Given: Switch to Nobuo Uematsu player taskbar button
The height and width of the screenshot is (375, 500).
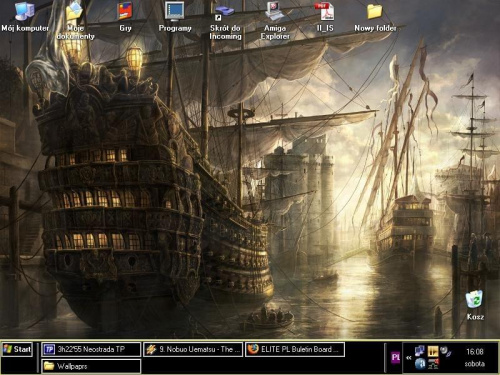Looking at the screenshot, I should pos(193,349).
